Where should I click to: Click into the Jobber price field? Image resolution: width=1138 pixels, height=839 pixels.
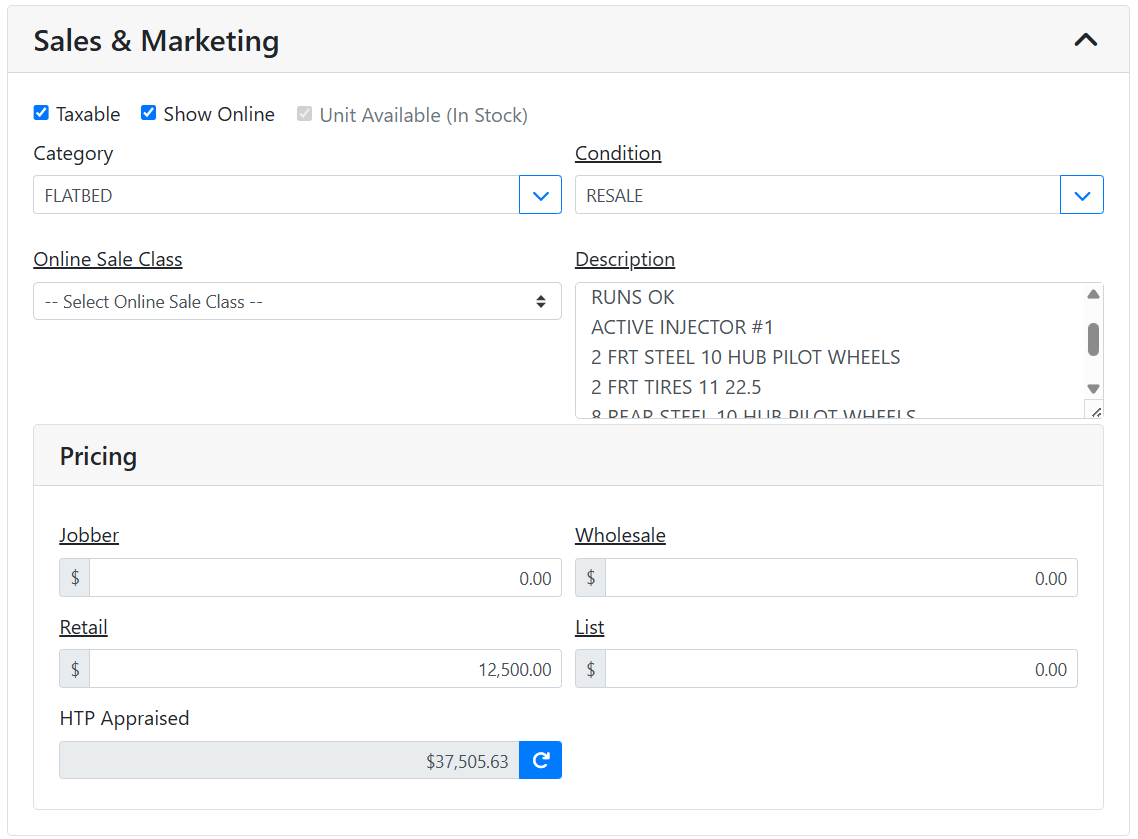click(x=325, y=578)
